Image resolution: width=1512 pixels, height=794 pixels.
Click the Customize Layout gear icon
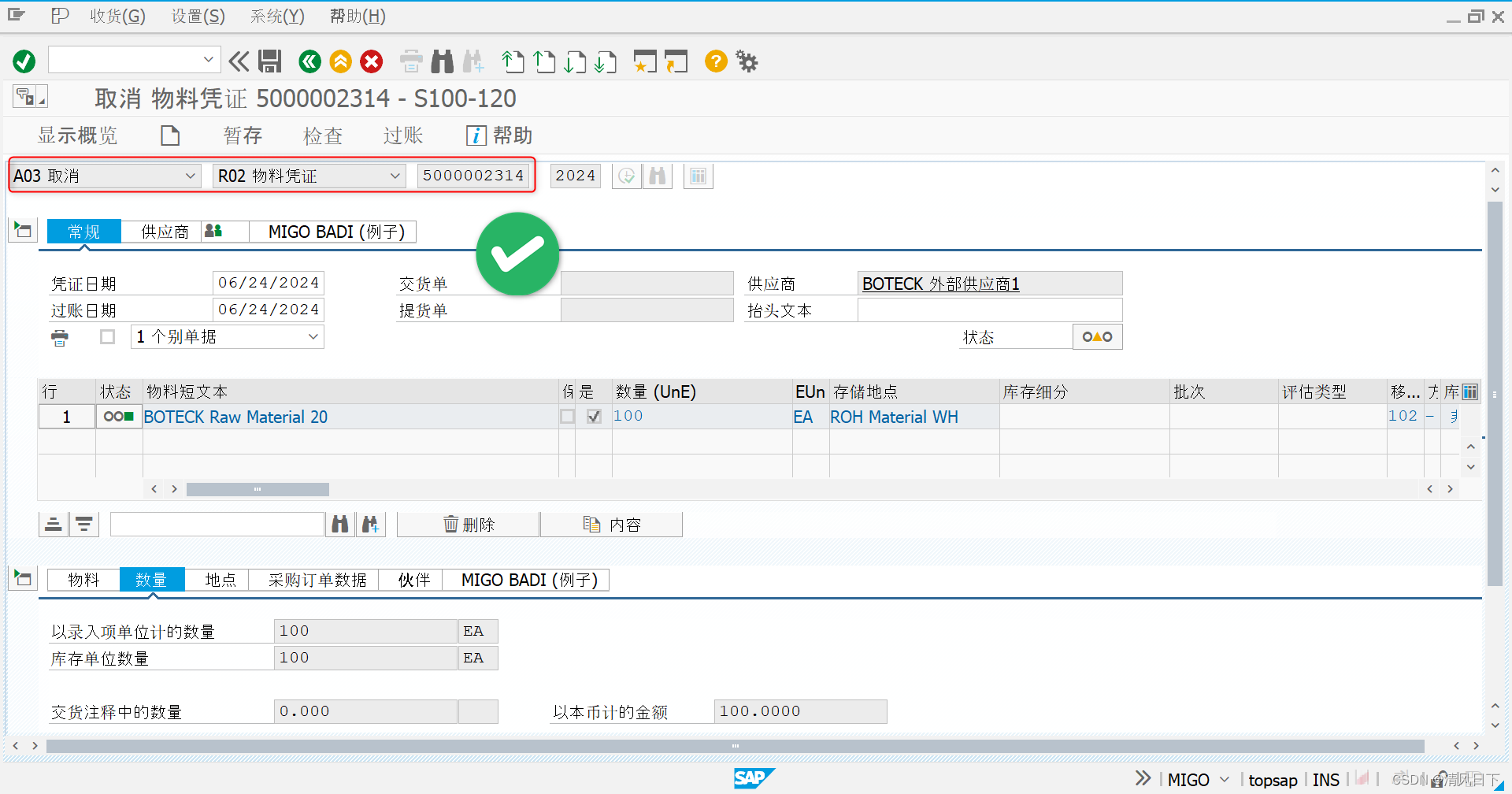pos(747,61)
